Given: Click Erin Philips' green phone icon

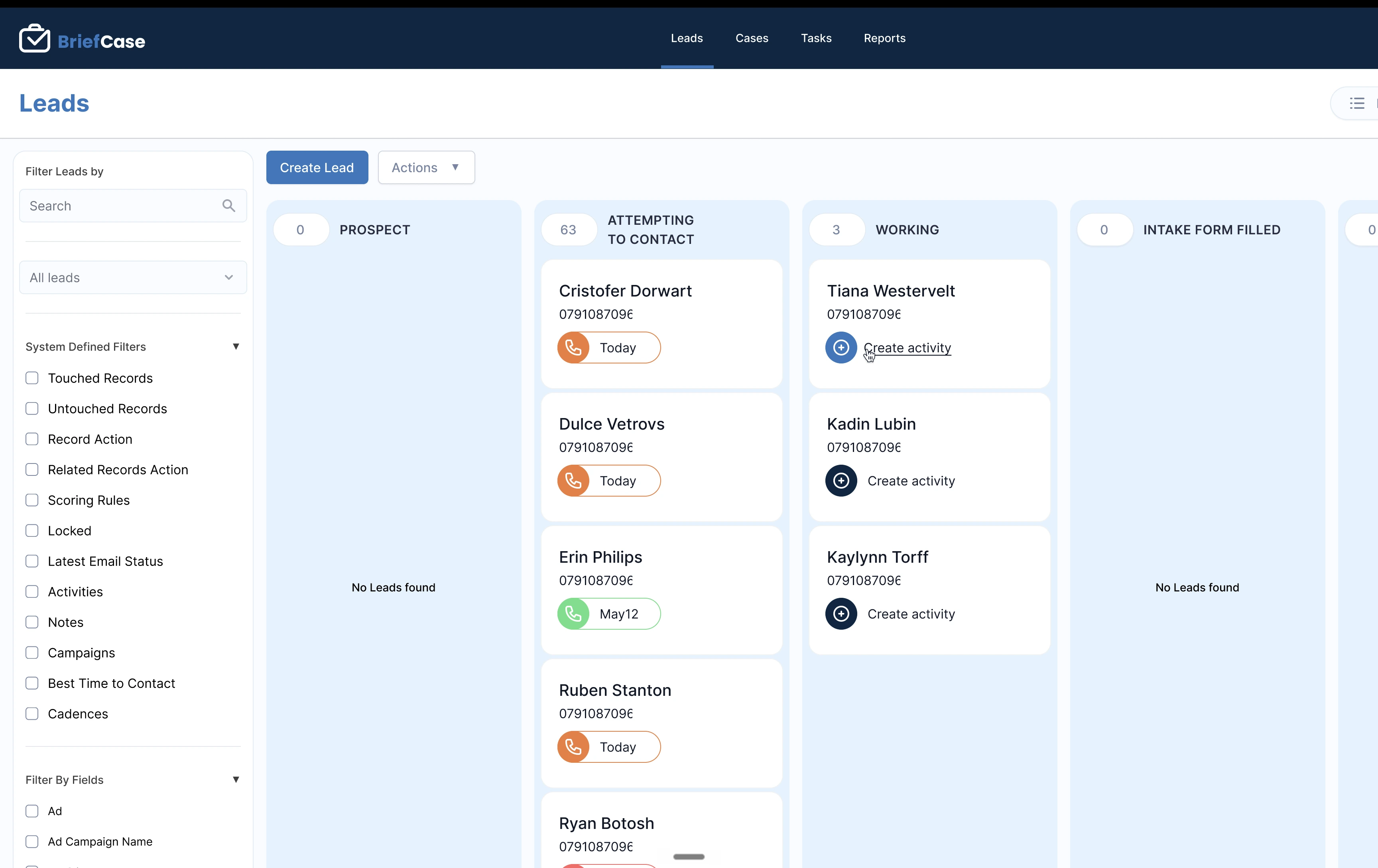Looking at the screenshot, I should [x=573, y=614].
